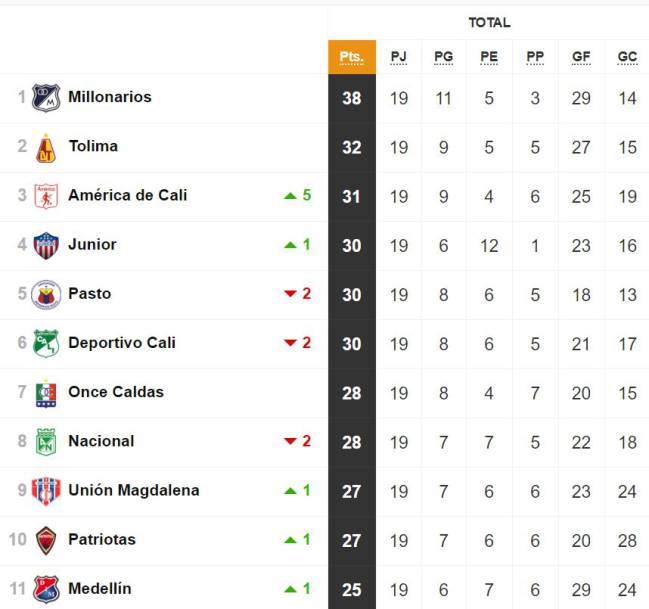
Task: Click América de Cali's green up arrow
Action: (x=291, y=196)
